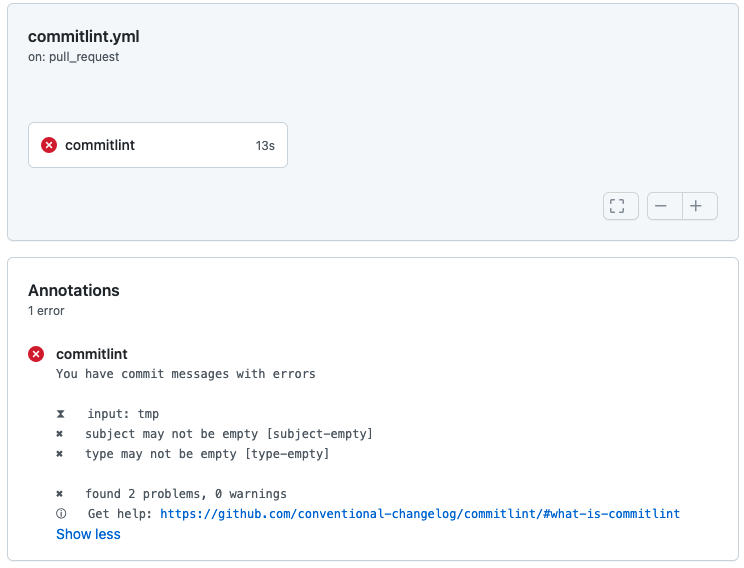Open the commitlint job card
744x568 pixels.
[x=158, y=145]
